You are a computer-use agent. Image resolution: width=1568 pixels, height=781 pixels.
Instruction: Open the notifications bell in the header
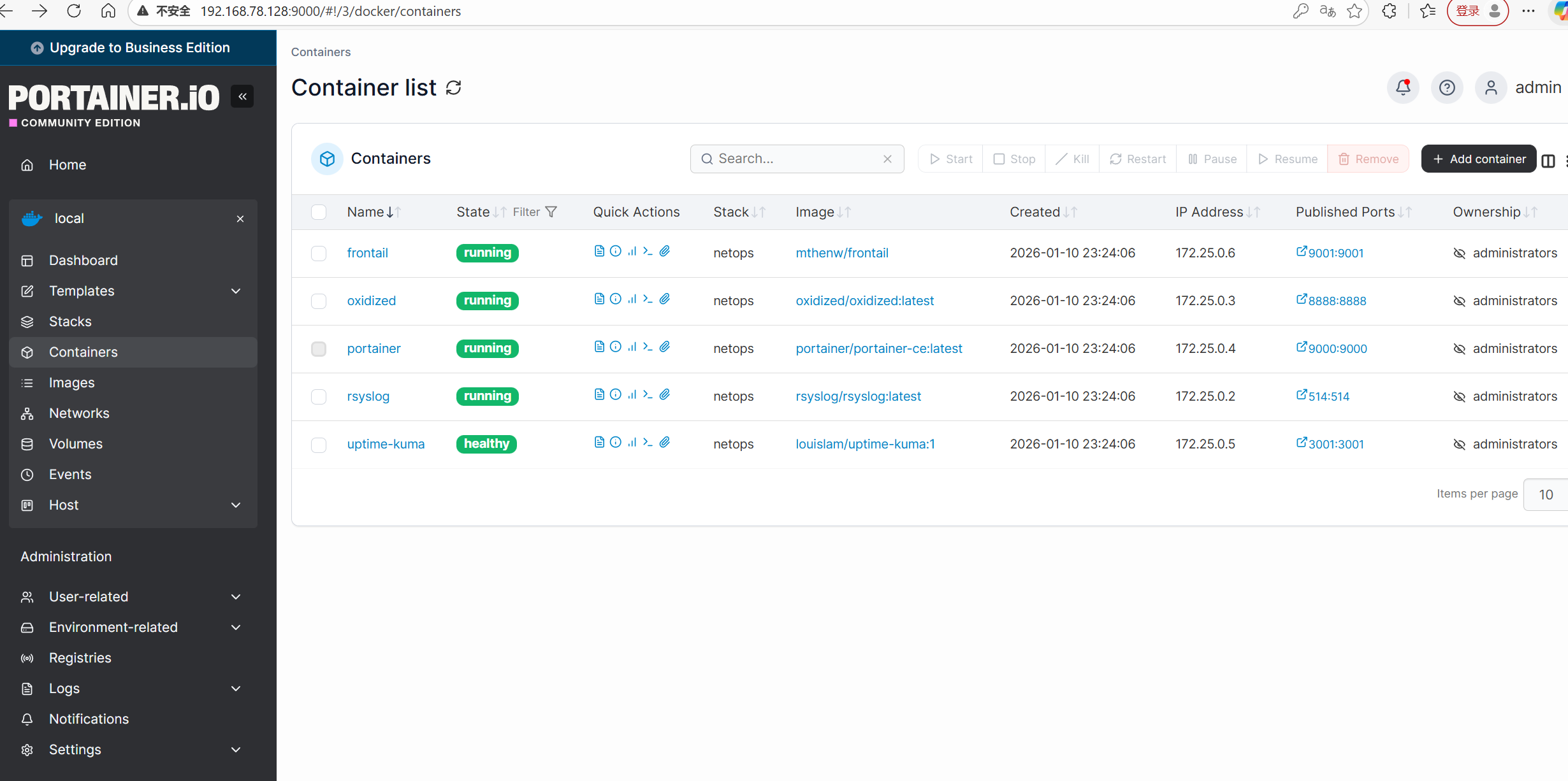point(1403,87)
